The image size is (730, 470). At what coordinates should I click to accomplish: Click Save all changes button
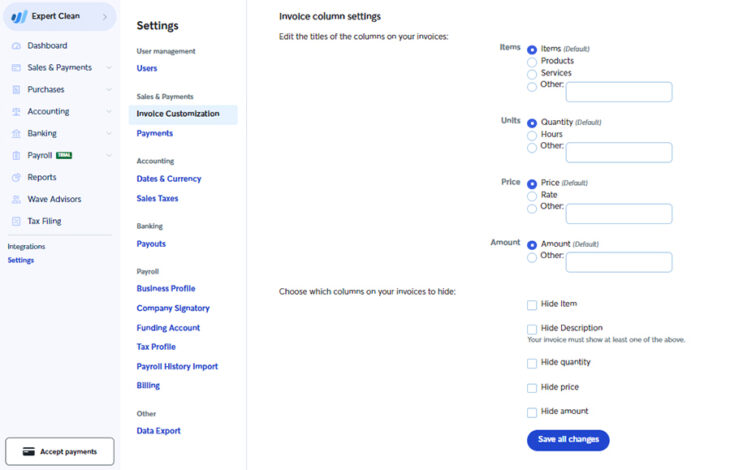[567, 440]
